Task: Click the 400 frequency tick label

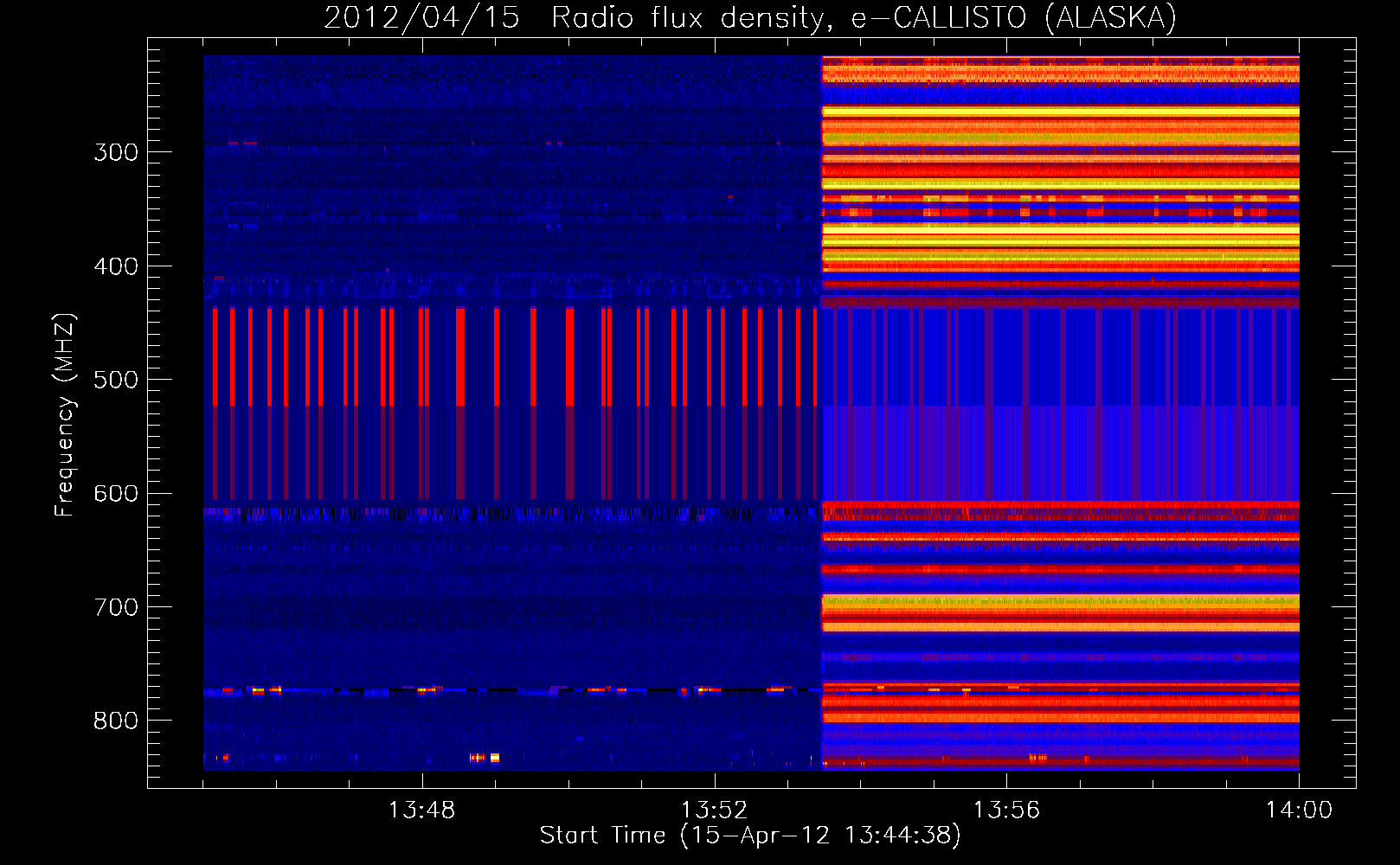Action: [x=116, y=266]
